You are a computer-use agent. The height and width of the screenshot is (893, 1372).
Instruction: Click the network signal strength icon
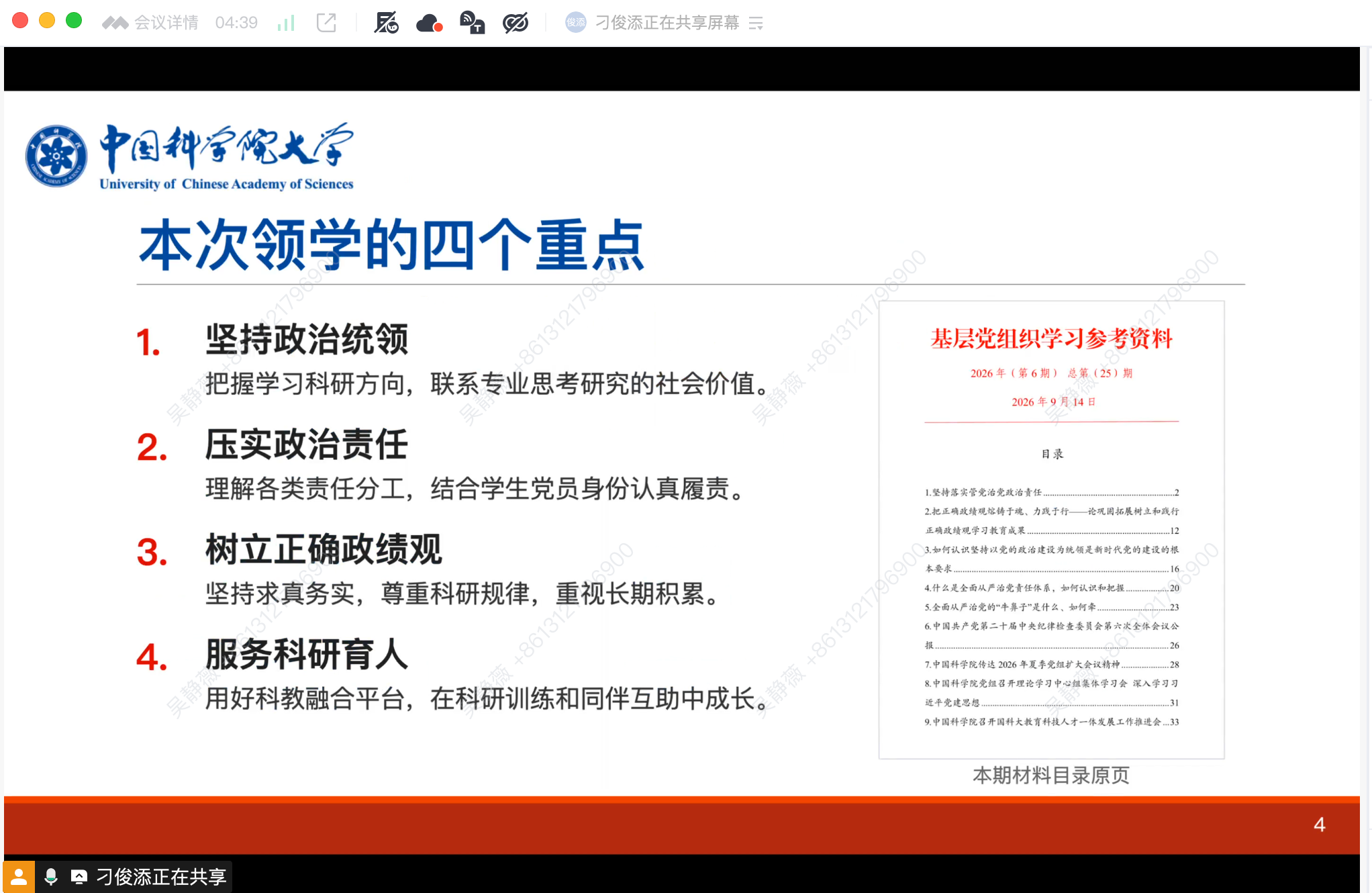[286, 23]
